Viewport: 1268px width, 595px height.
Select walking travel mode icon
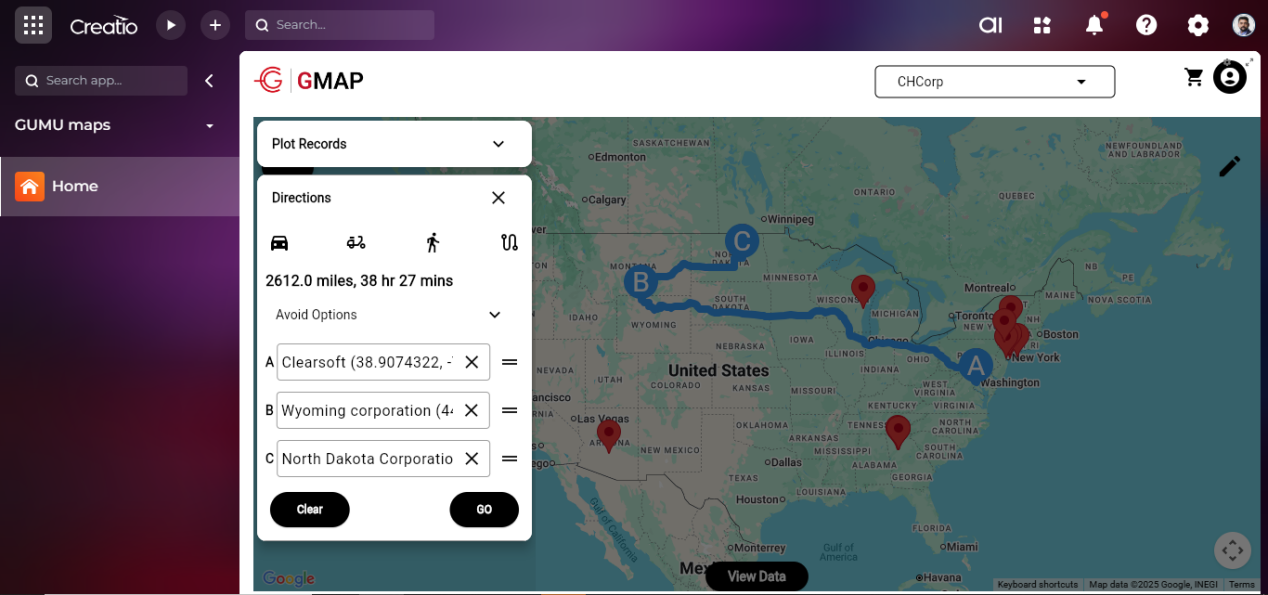pyautogui.click(x=433, y=242)
